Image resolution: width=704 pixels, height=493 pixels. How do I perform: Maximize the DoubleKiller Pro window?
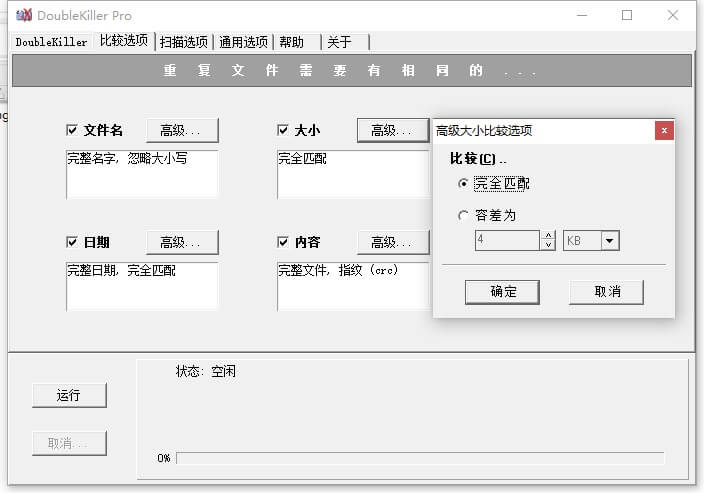point(627,15)
